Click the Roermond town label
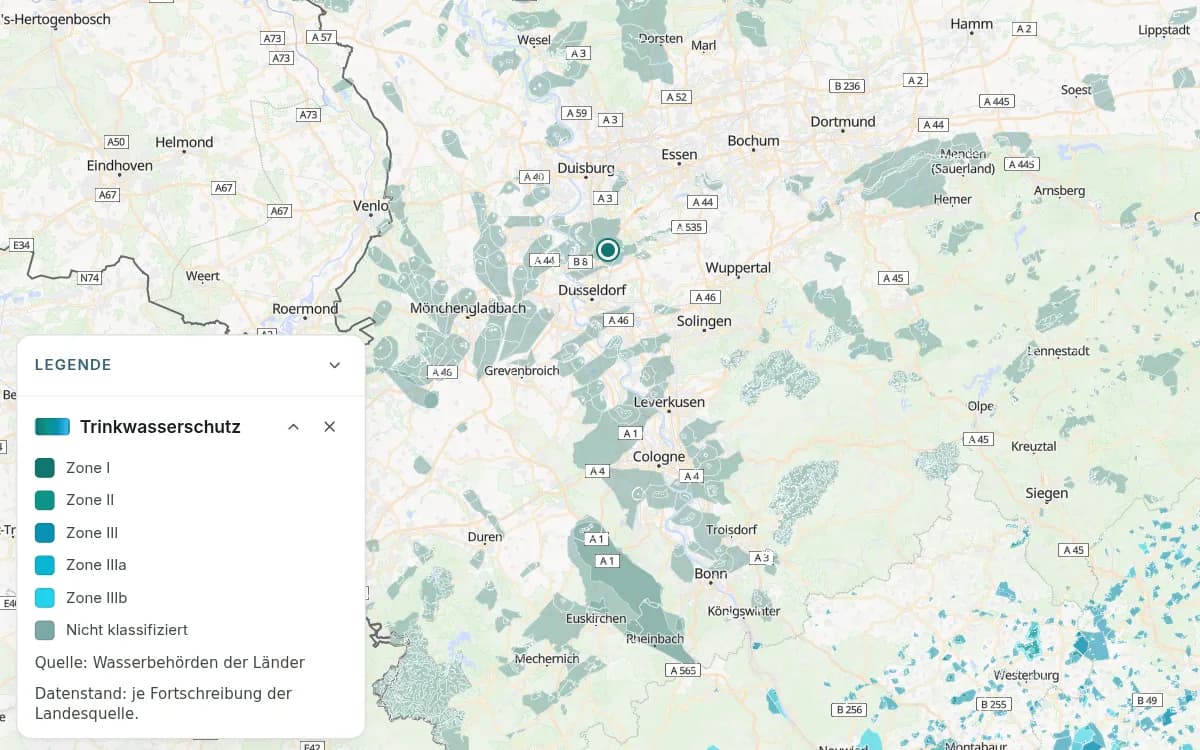The width and height of the screenshot is (1200, 750). pyautogui.click(x=305, y=309)
